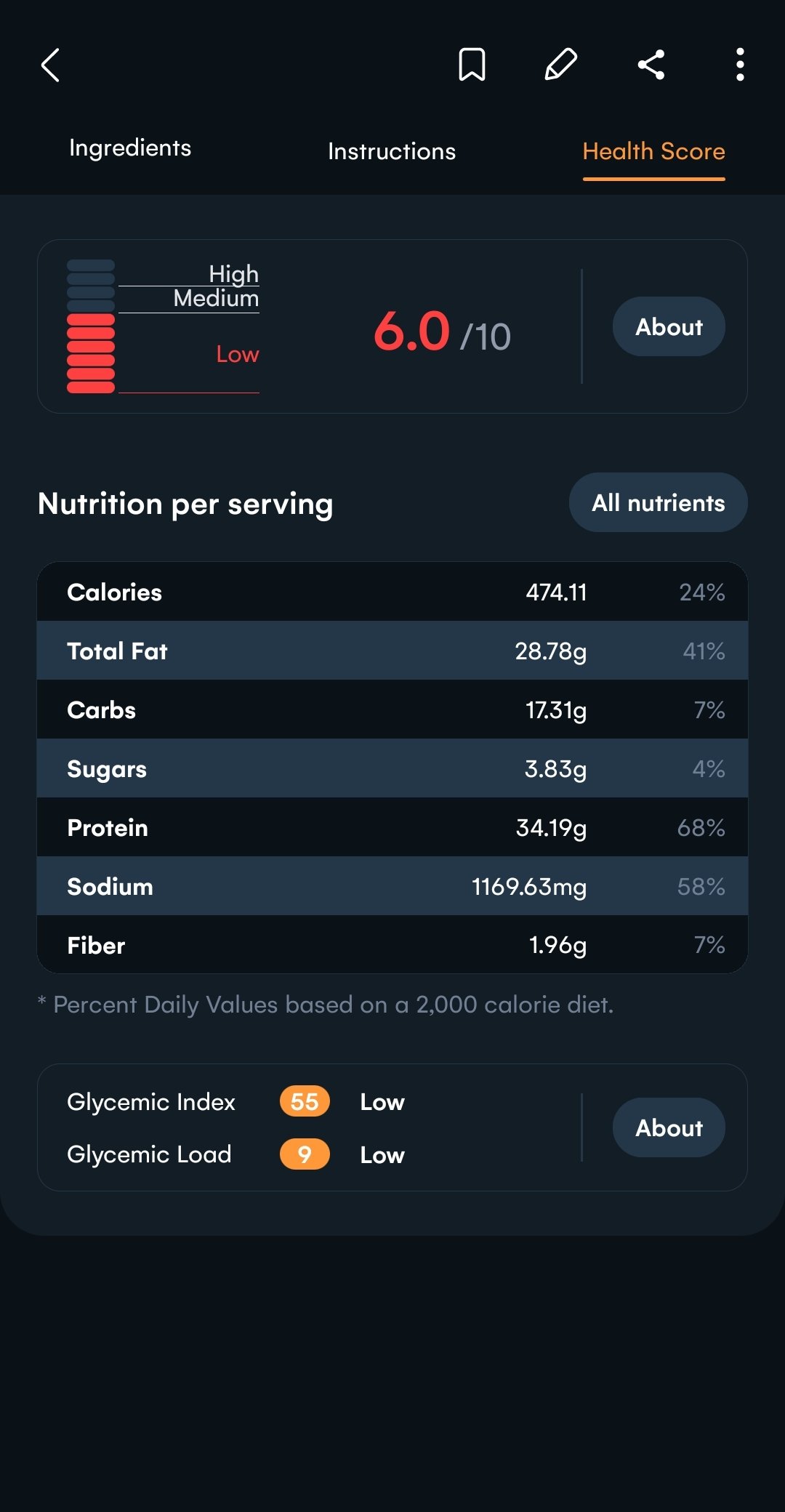Click the red health score gauge

tap(91, 327)
